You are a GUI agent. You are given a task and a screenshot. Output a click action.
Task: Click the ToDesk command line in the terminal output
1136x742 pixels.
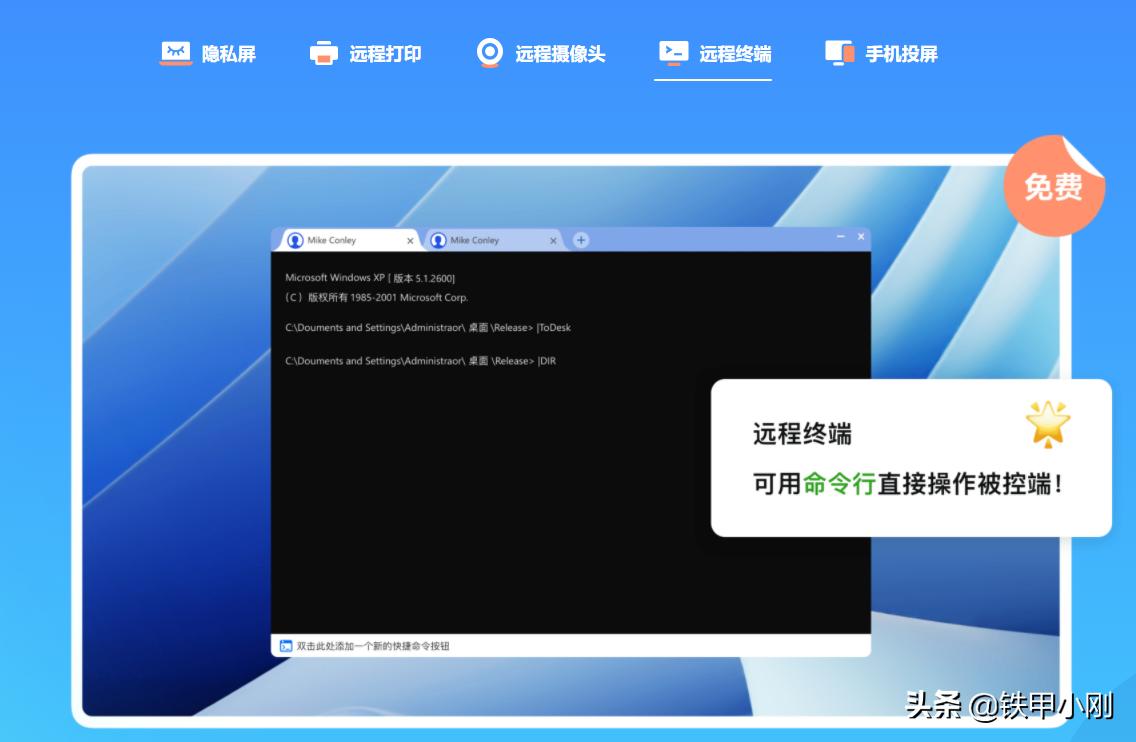point(428,327)
